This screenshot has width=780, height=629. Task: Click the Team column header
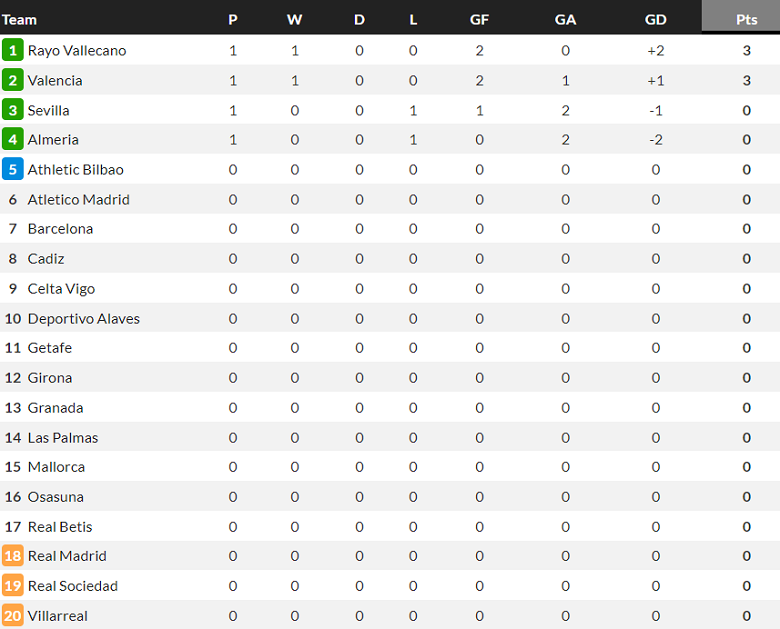[19, 19]
